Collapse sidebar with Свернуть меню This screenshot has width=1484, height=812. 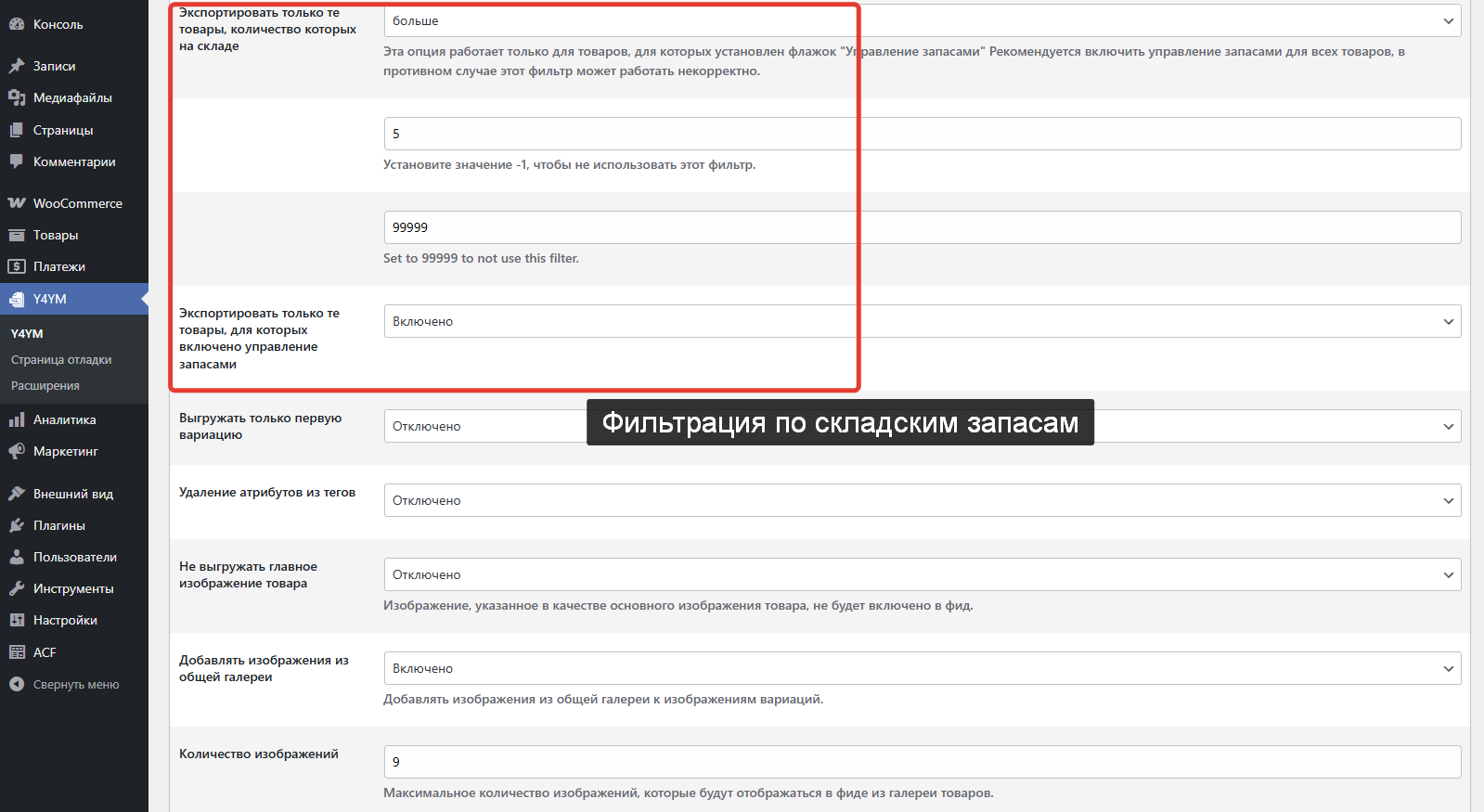click(63, 685)
